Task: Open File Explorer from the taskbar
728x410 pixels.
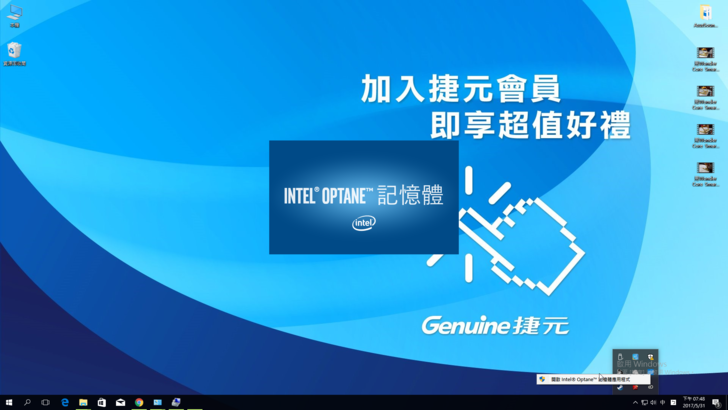Action: 83,403
